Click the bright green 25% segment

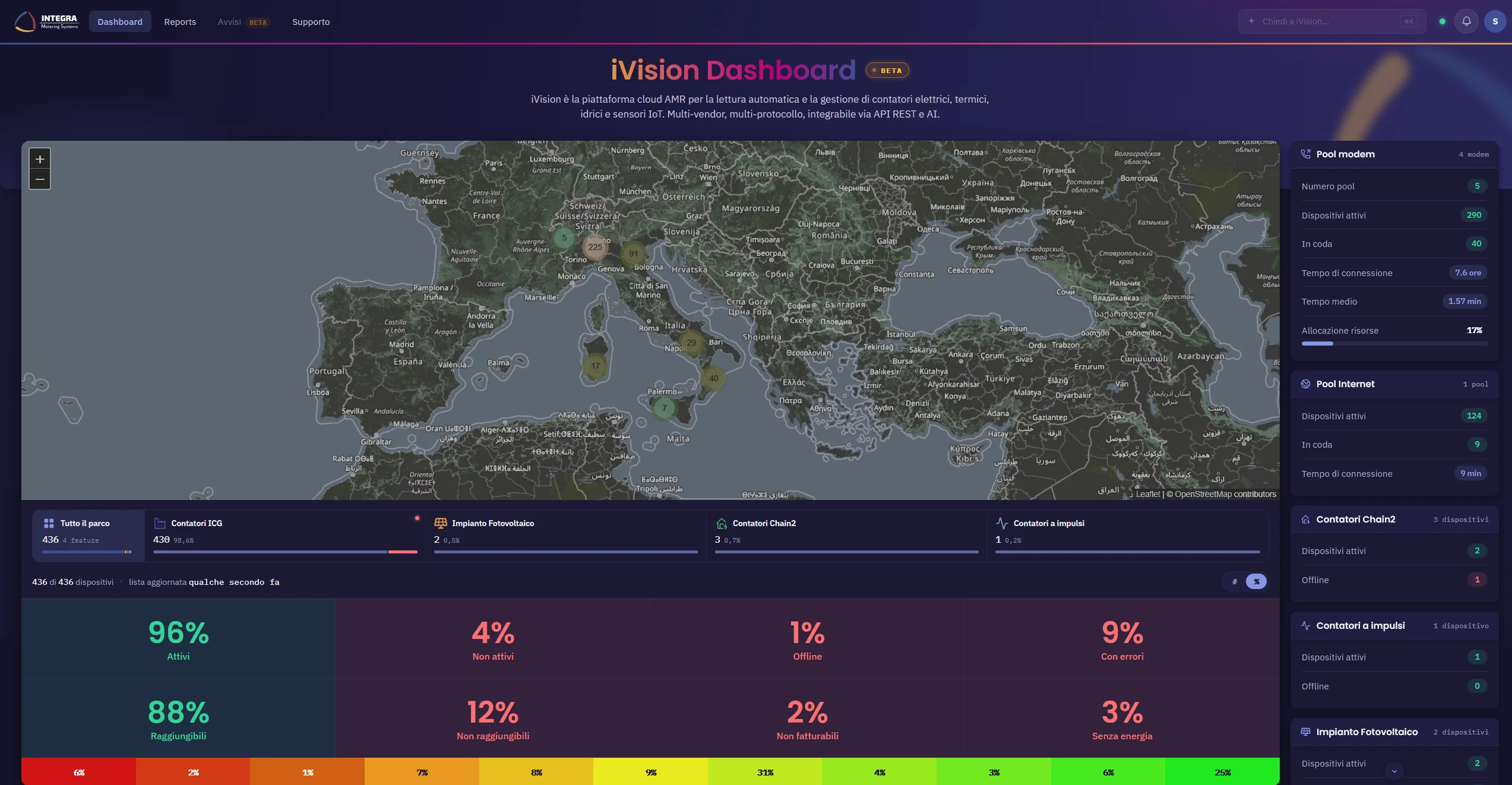1222,772
